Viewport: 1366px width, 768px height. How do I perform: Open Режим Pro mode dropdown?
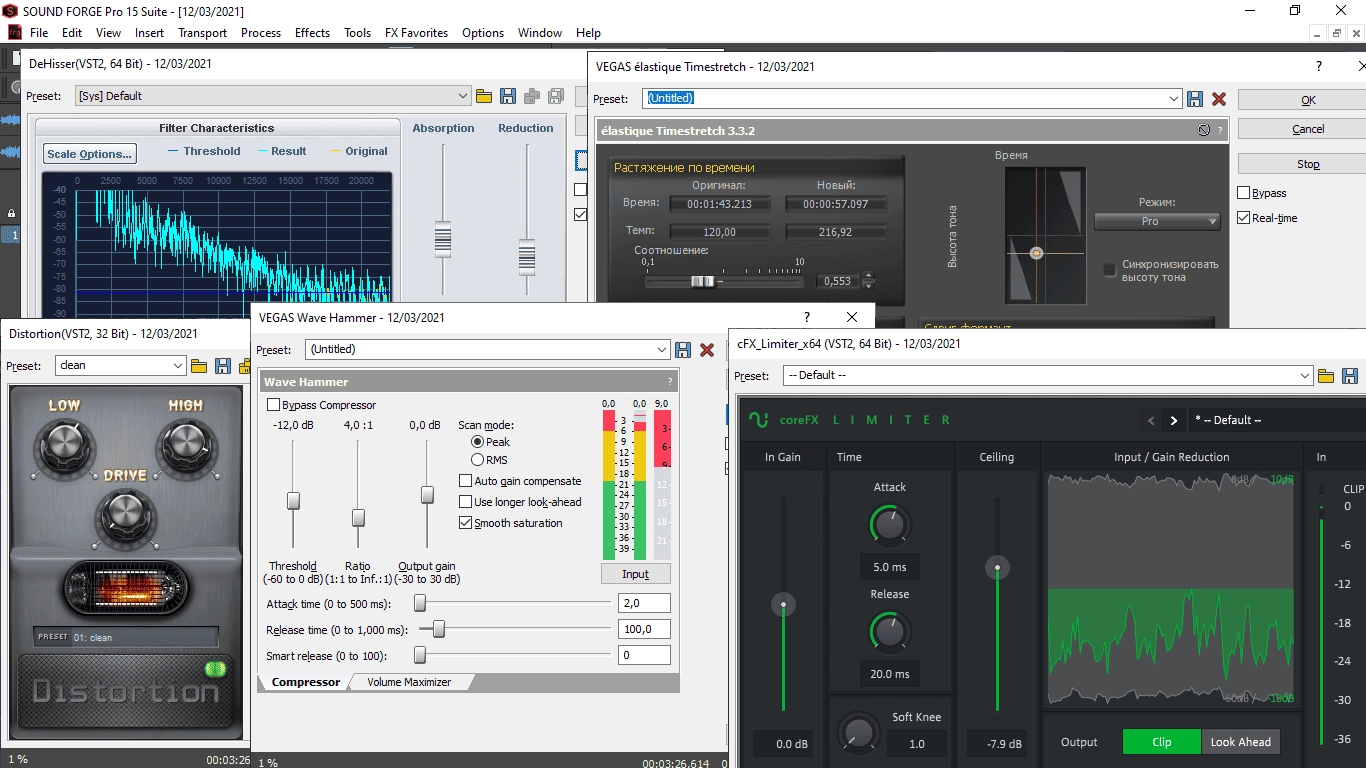[1157, 221]
